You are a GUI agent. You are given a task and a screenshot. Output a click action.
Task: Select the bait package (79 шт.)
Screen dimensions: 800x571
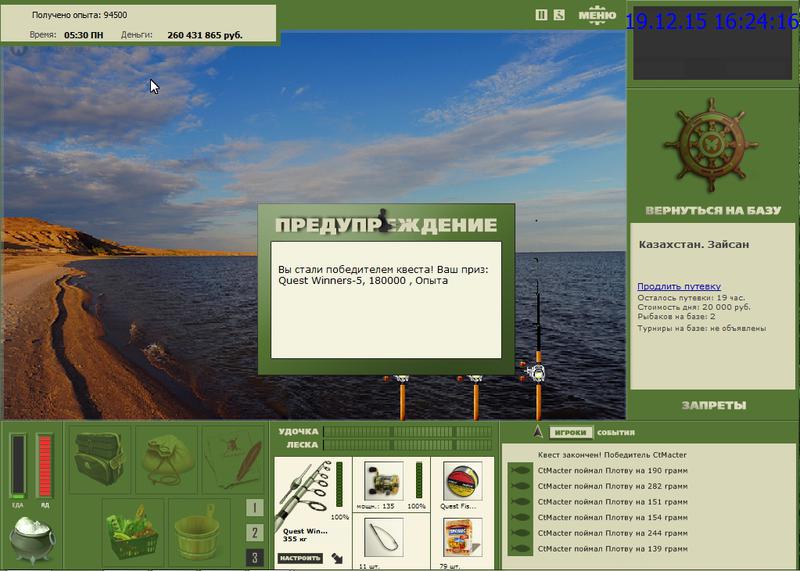coord(463,537)
